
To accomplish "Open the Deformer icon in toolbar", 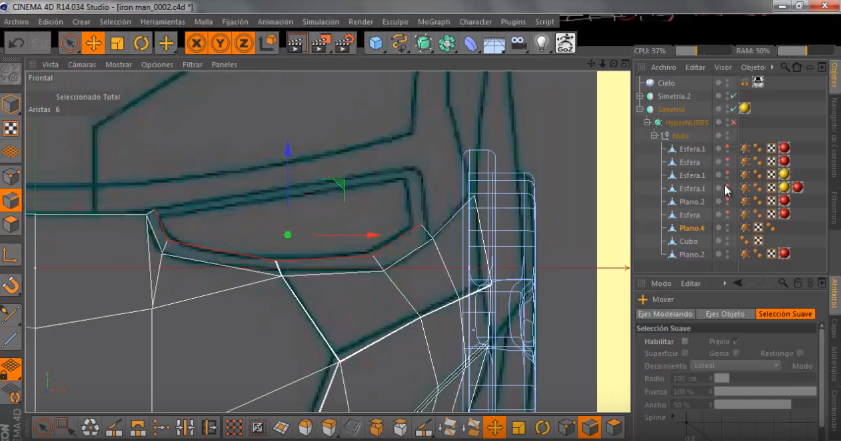I will pos(470,43).
